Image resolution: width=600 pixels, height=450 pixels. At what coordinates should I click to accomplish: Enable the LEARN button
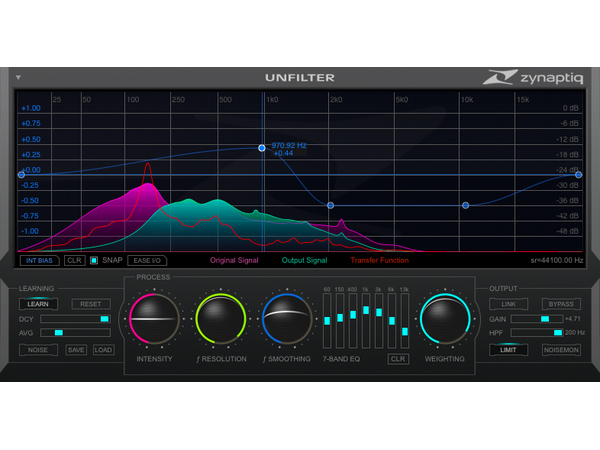point(38,304)
